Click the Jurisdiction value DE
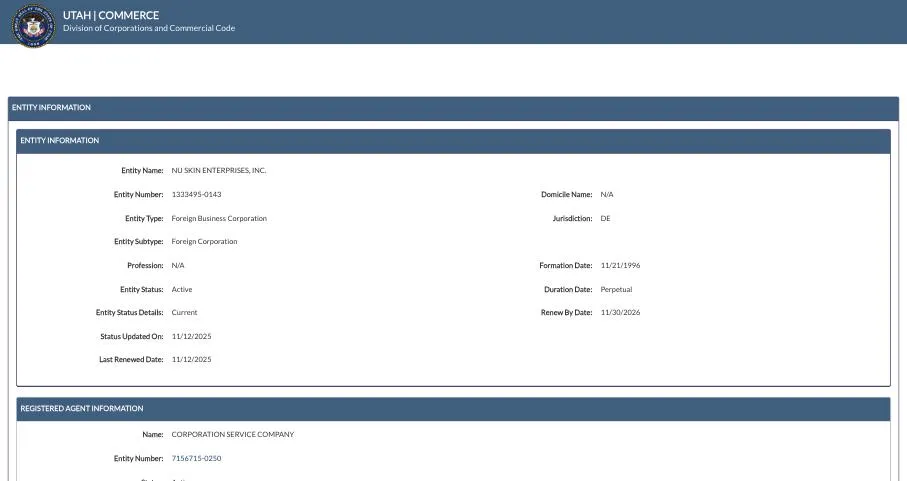The height and width of the screenshot is (481, 907). click(605, 219)
